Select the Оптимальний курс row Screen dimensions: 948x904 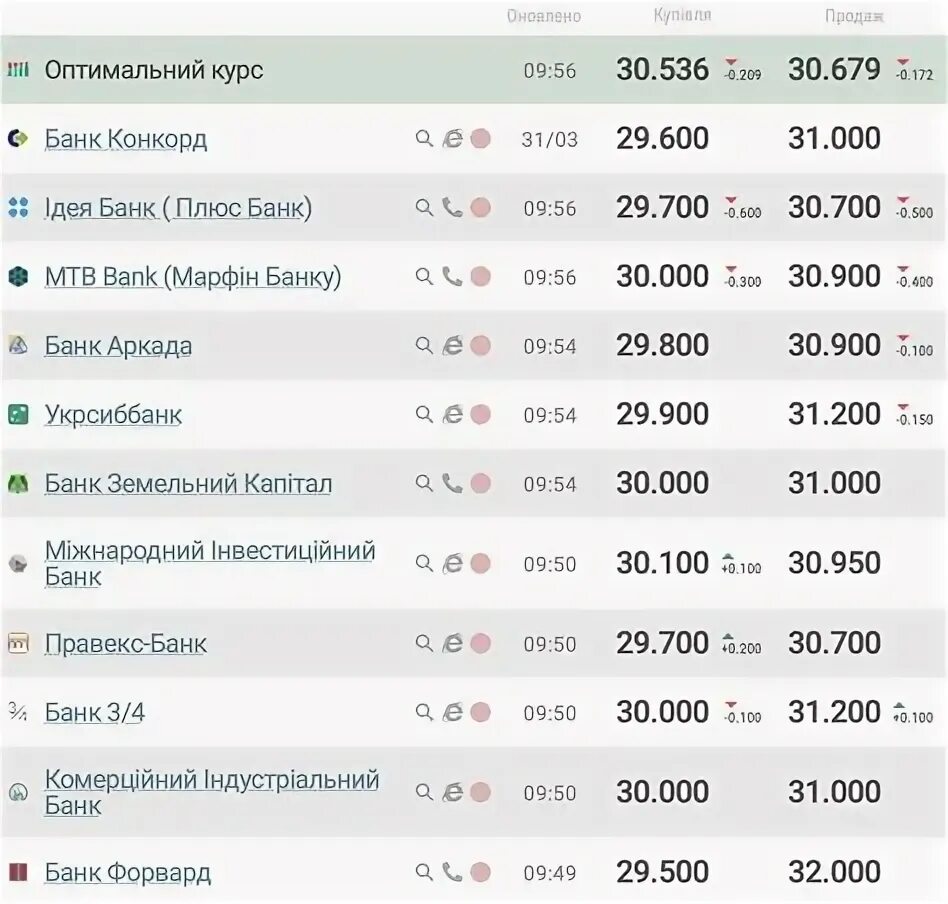click(x=474, y=70)
